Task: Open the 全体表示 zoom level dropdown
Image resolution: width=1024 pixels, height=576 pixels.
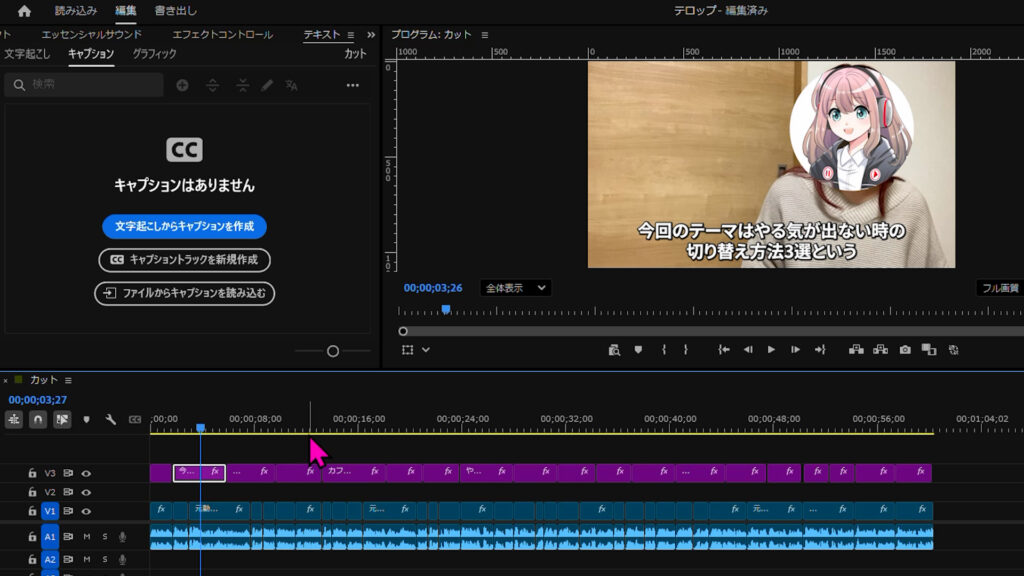Action: 515,288
